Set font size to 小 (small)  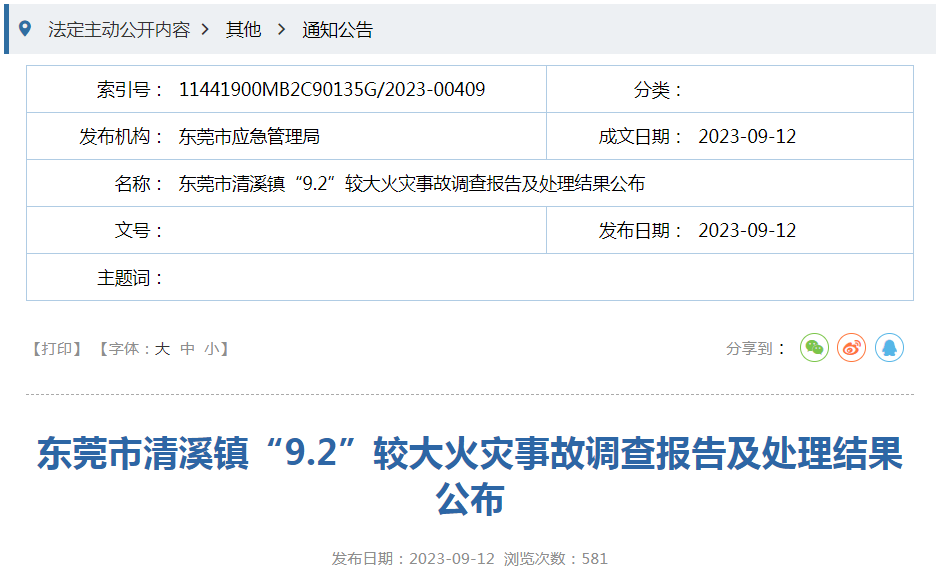click(x=212, y=349)
